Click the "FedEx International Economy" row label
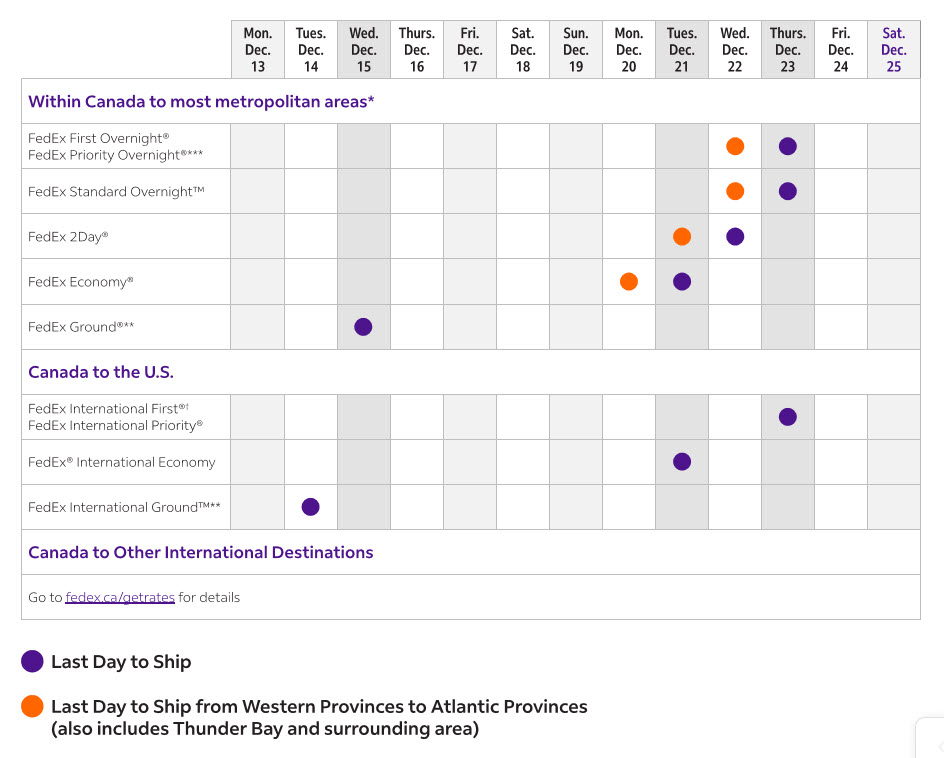The width and height of the screenshot is (944, 758). pyautogui.click(x=122, y=462)
